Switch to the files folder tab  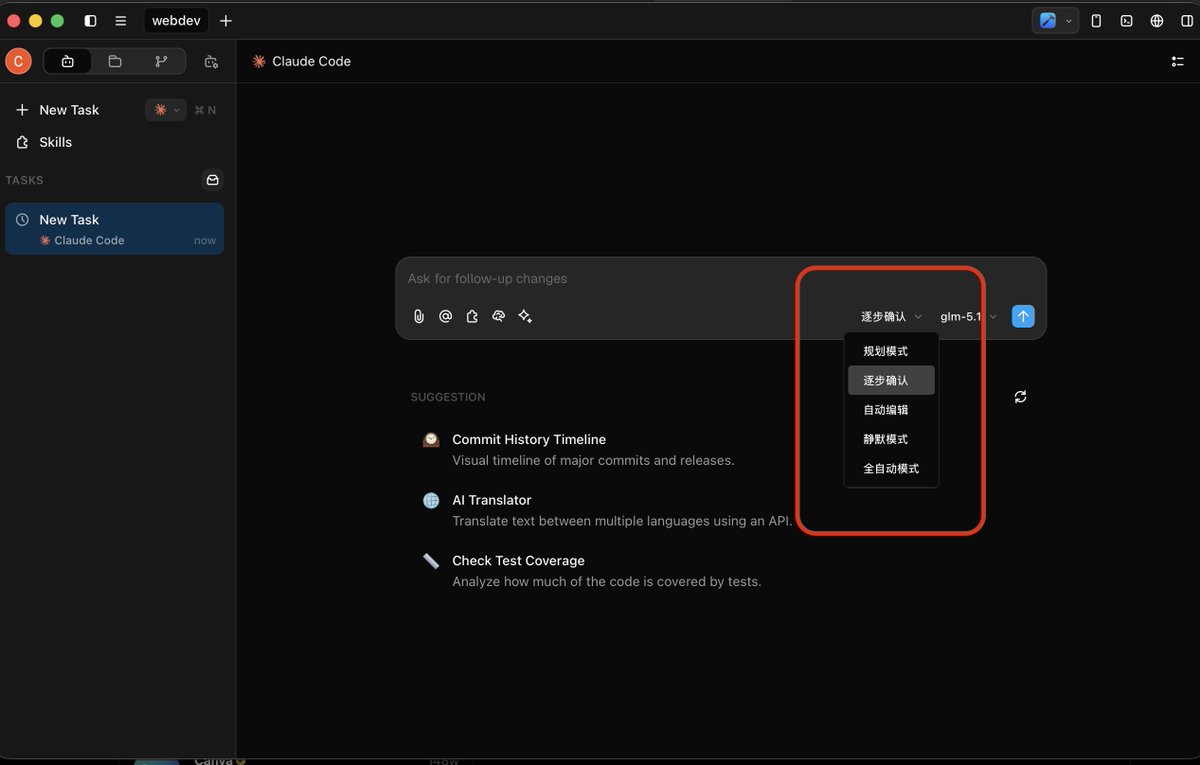point(115,61)
